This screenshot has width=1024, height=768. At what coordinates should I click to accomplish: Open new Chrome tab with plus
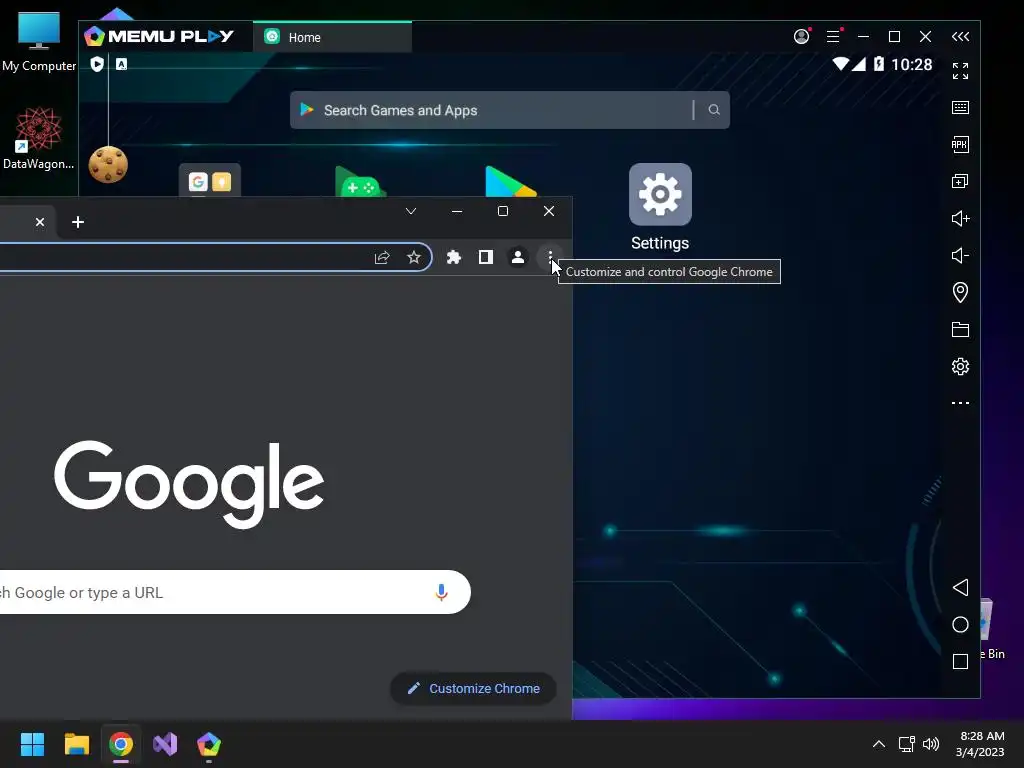coord(78,222)
